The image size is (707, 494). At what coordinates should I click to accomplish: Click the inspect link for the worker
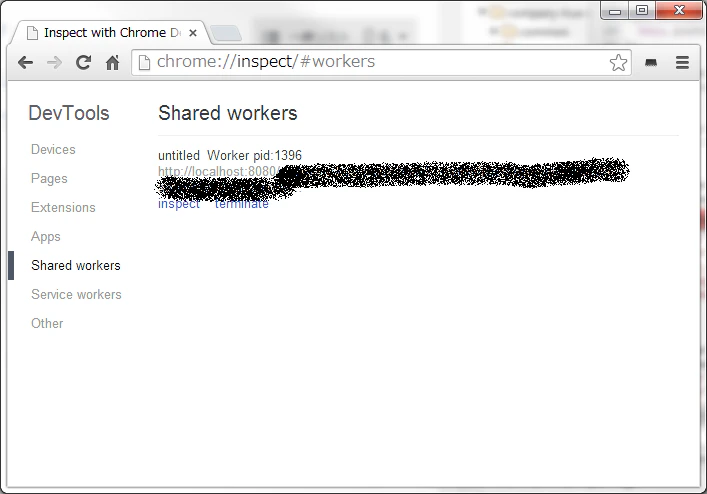(179, 204)
